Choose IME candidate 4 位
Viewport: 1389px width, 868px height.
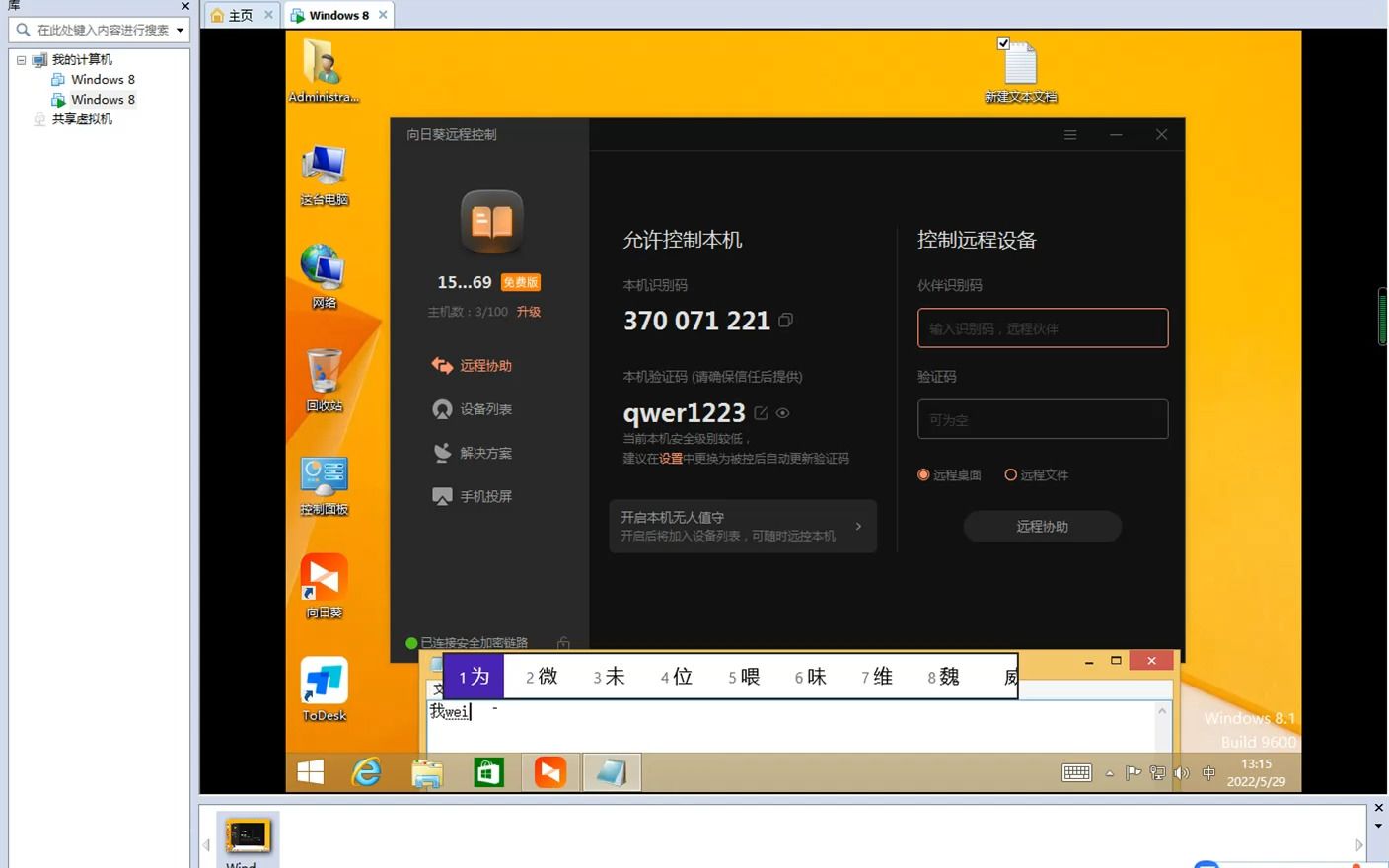677,677
